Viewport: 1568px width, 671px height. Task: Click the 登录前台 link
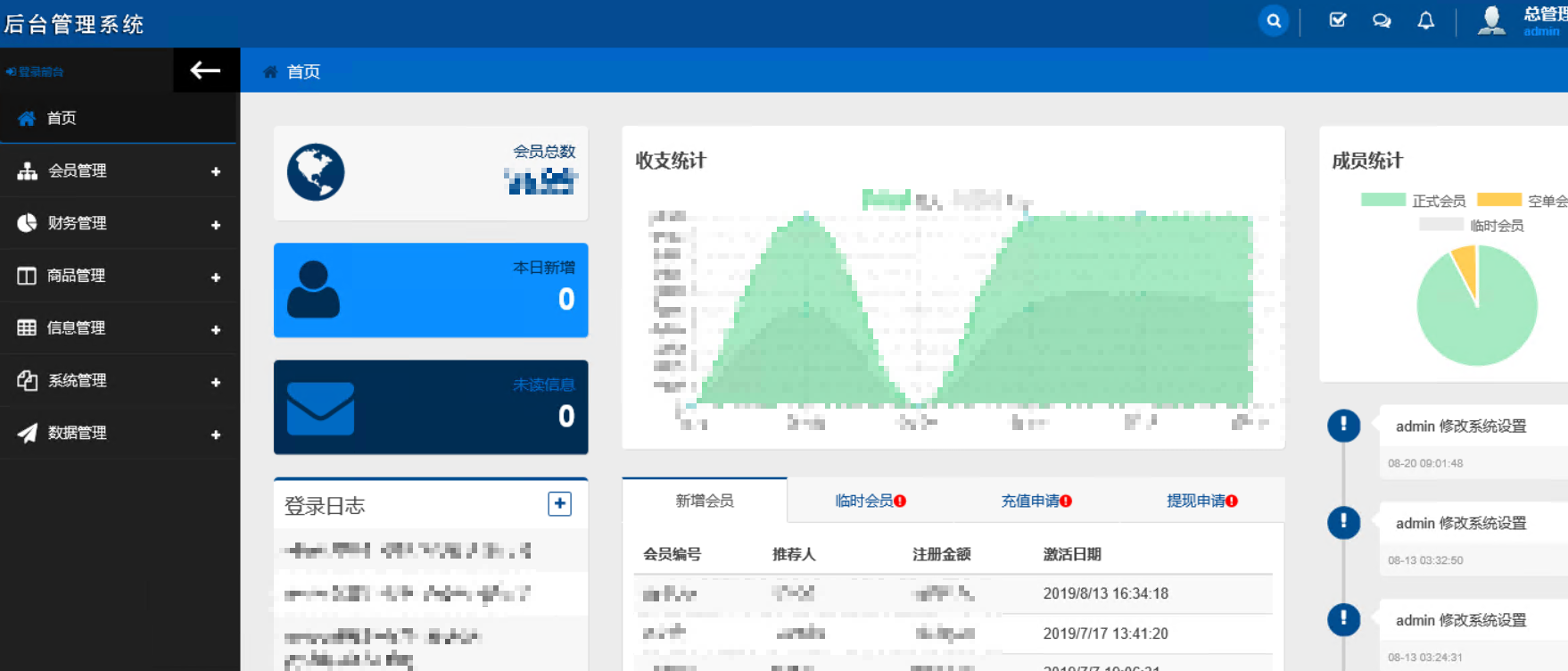click(36, 72)
